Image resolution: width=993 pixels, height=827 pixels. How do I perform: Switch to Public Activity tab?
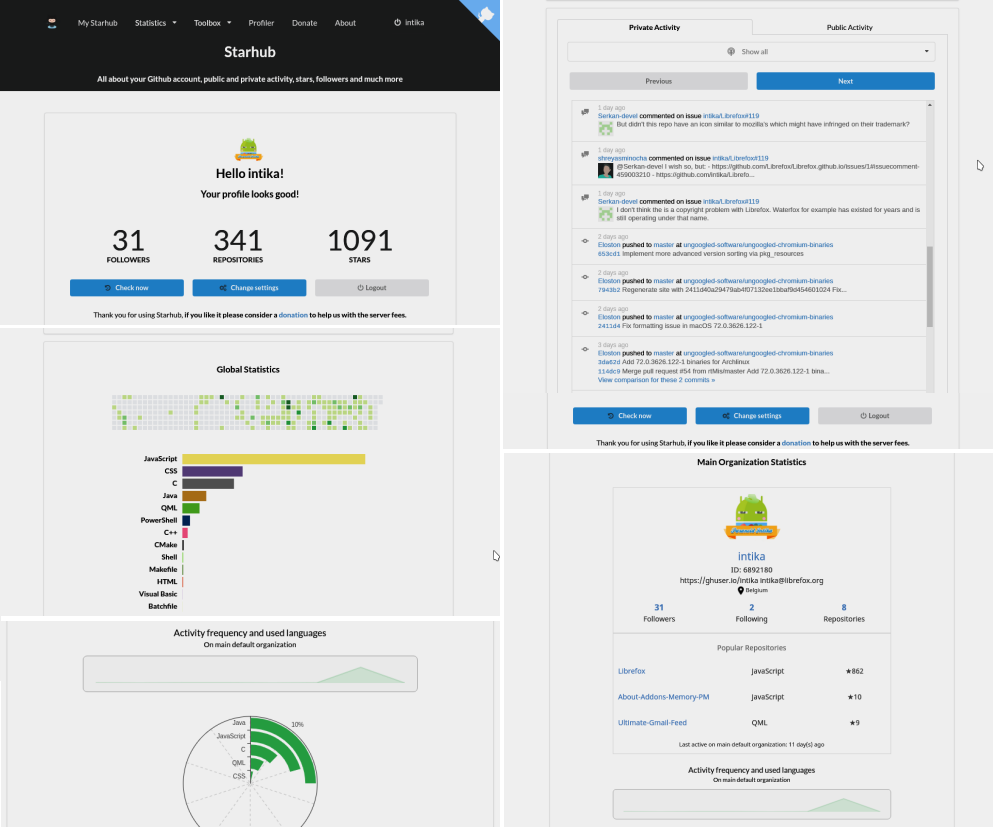(849, 27)
